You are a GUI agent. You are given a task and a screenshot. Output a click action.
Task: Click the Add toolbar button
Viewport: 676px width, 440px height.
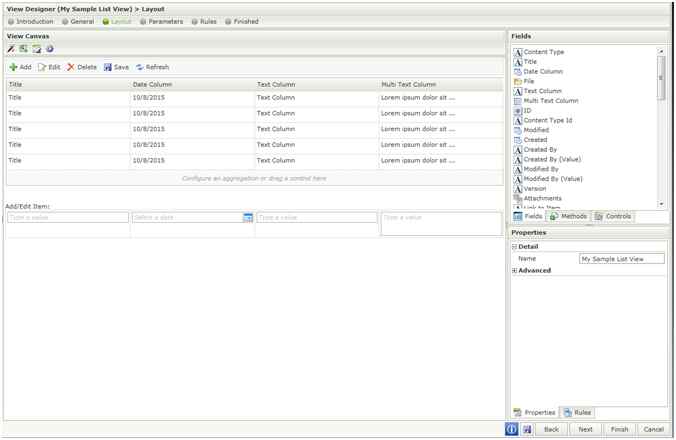click(x=20, y=67)
